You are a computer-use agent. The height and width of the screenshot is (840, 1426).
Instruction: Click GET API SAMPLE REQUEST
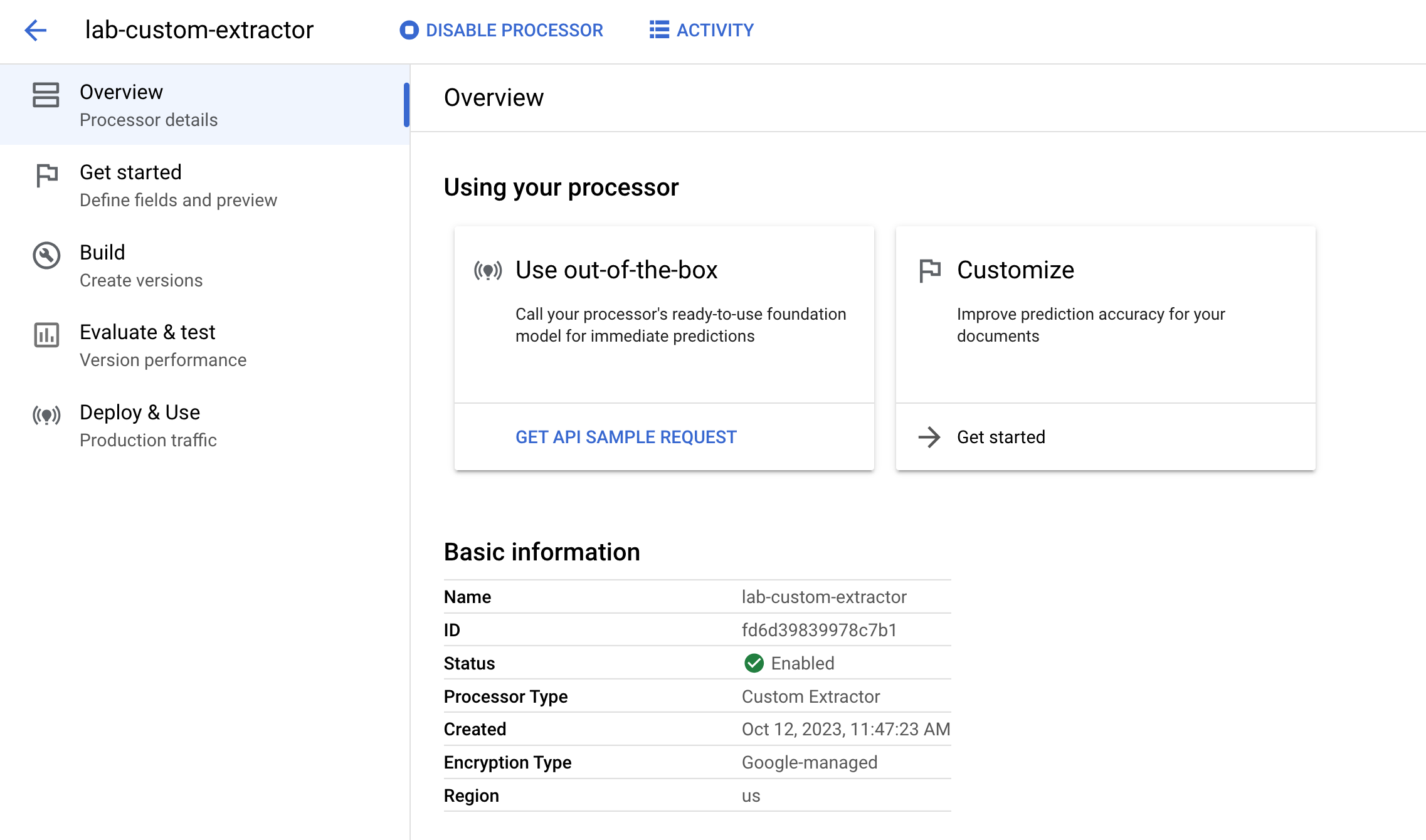tap(626, 437)
